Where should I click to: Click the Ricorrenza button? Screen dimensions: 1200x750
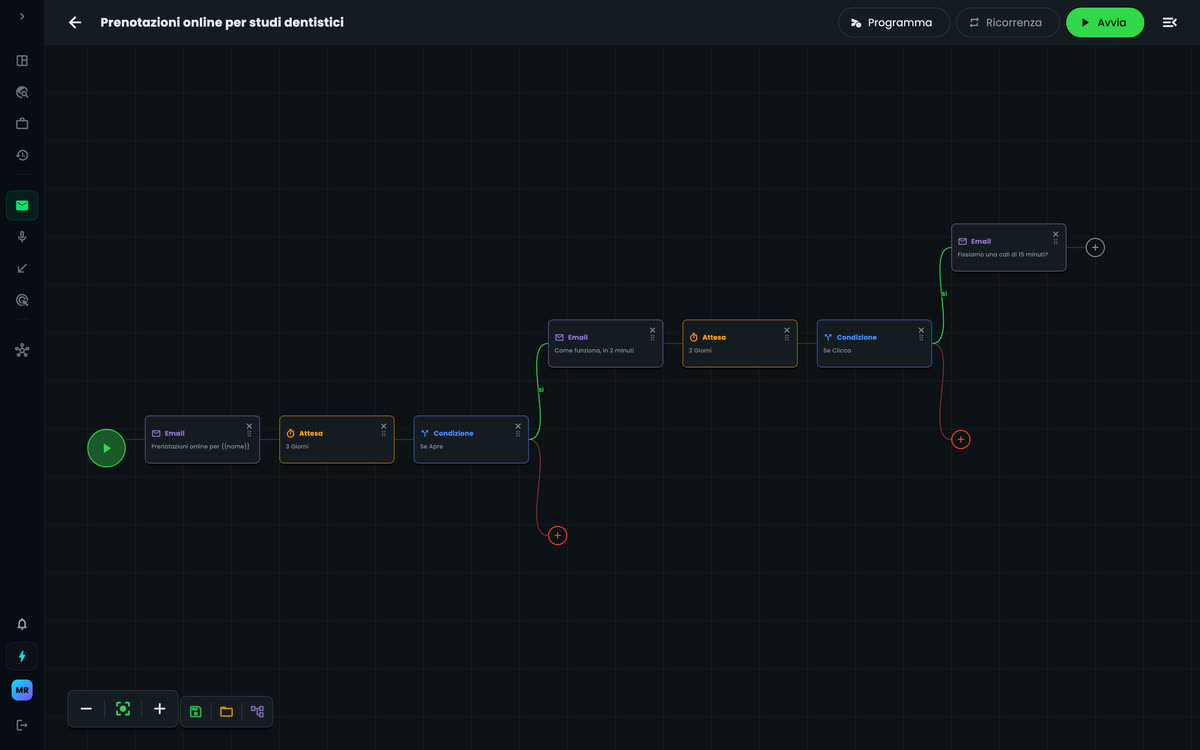(1008, 22)
